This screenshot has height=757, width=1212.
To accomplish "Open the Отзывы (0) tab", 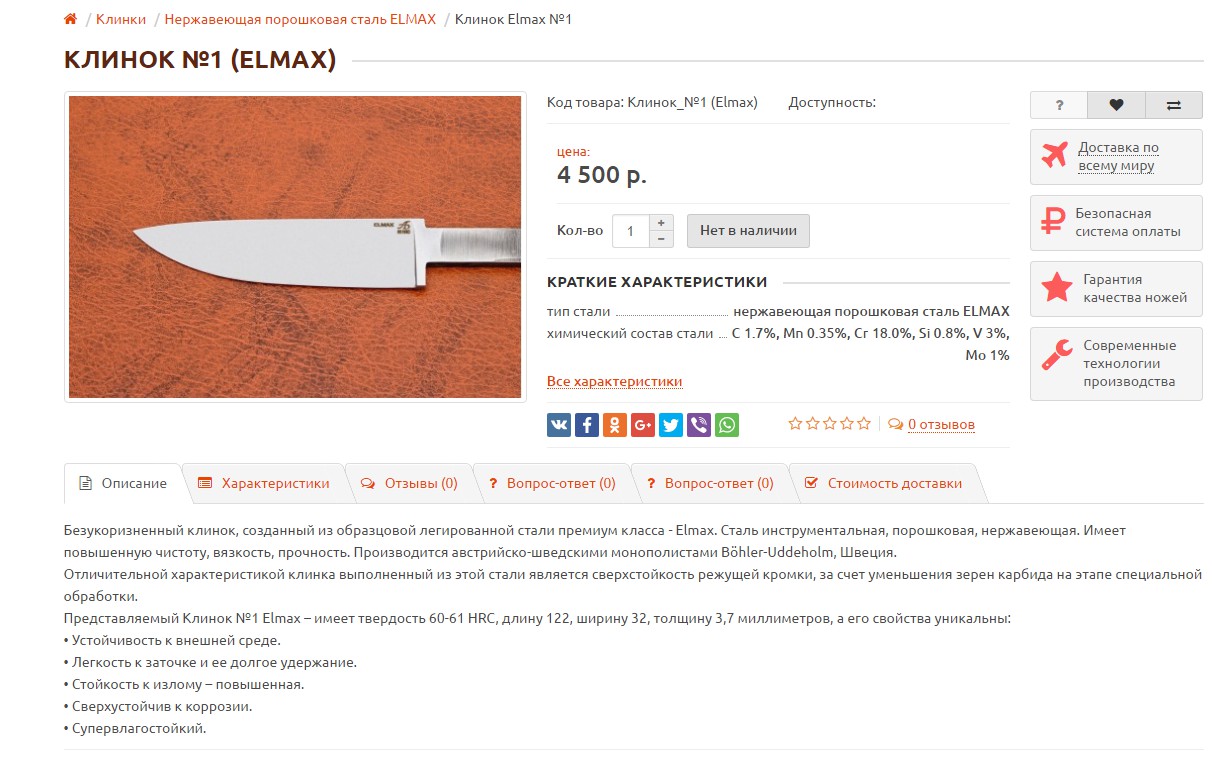I will tap(409, 483).
